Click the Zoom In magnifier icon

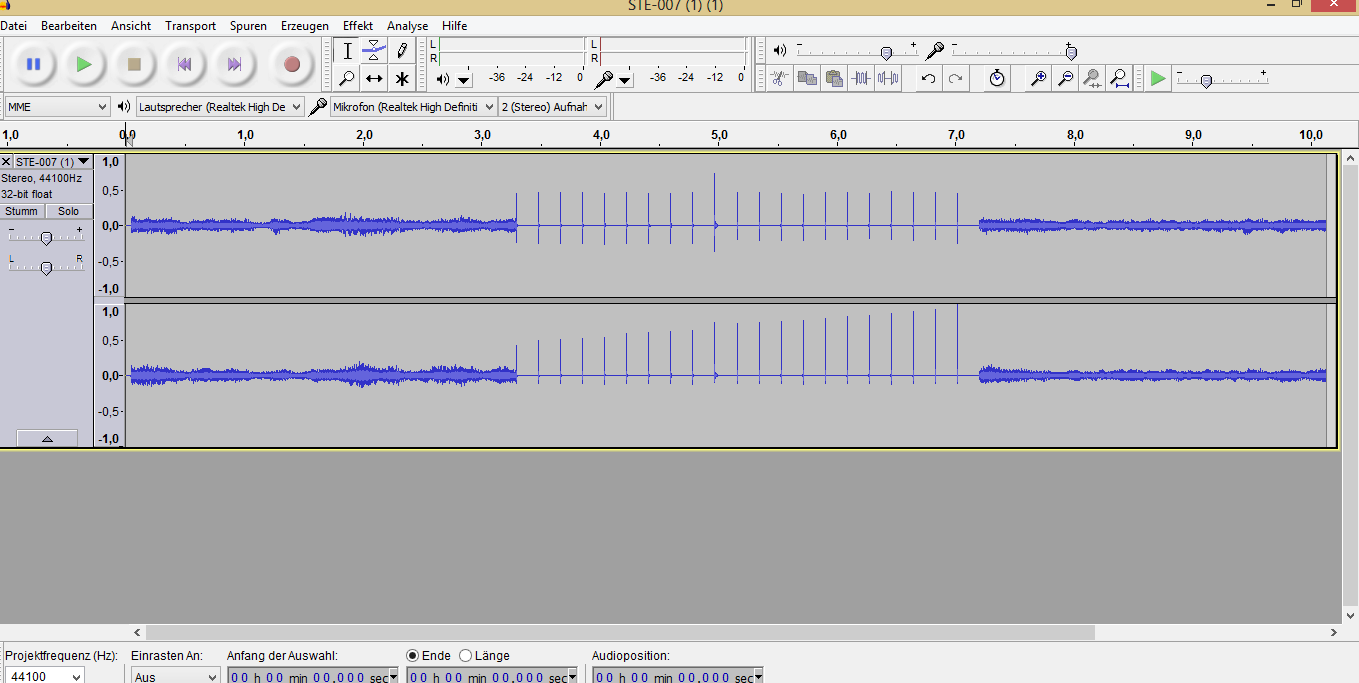coord(1039,78)
